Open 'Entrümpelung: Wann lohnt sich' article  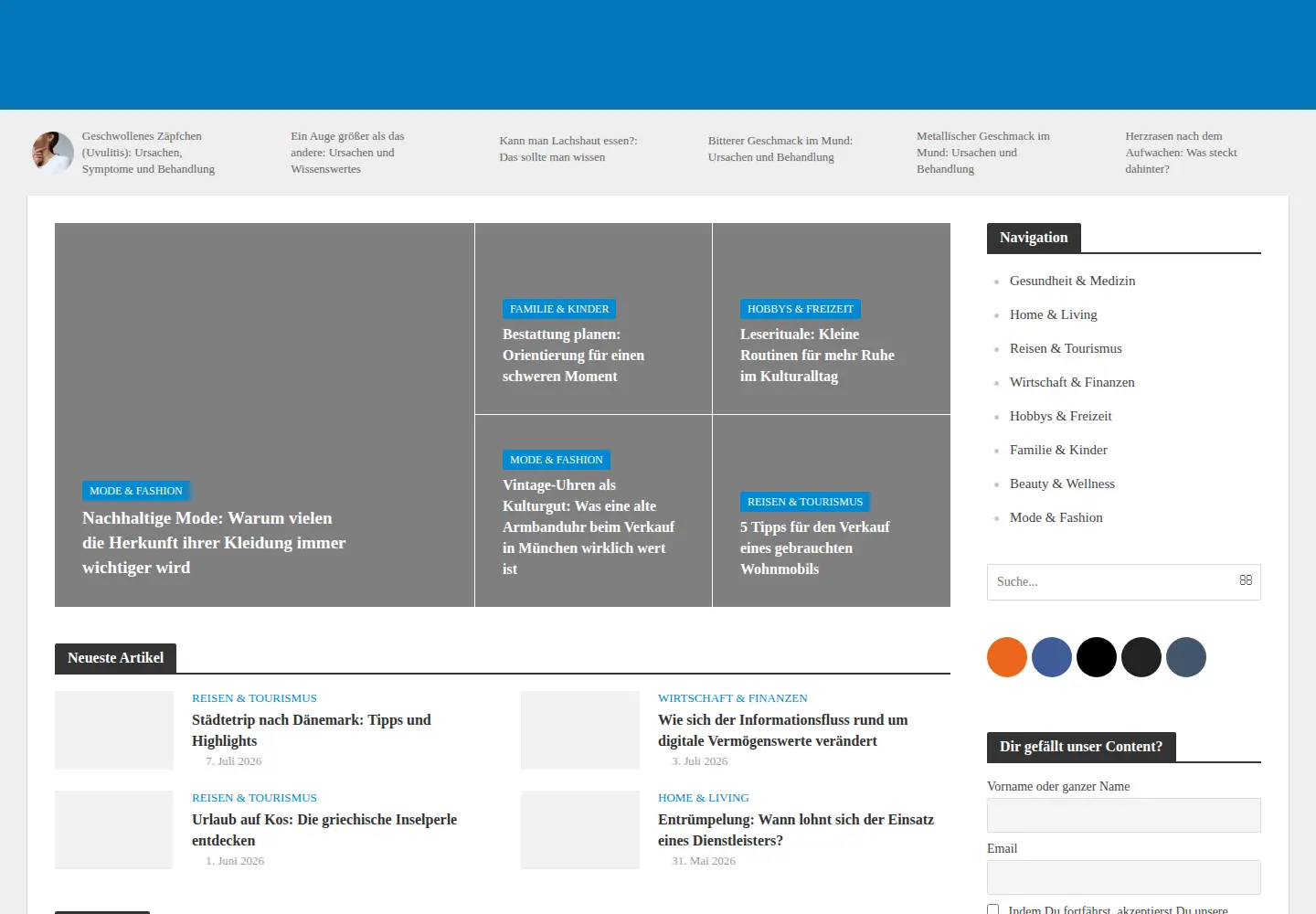point(796,830)
